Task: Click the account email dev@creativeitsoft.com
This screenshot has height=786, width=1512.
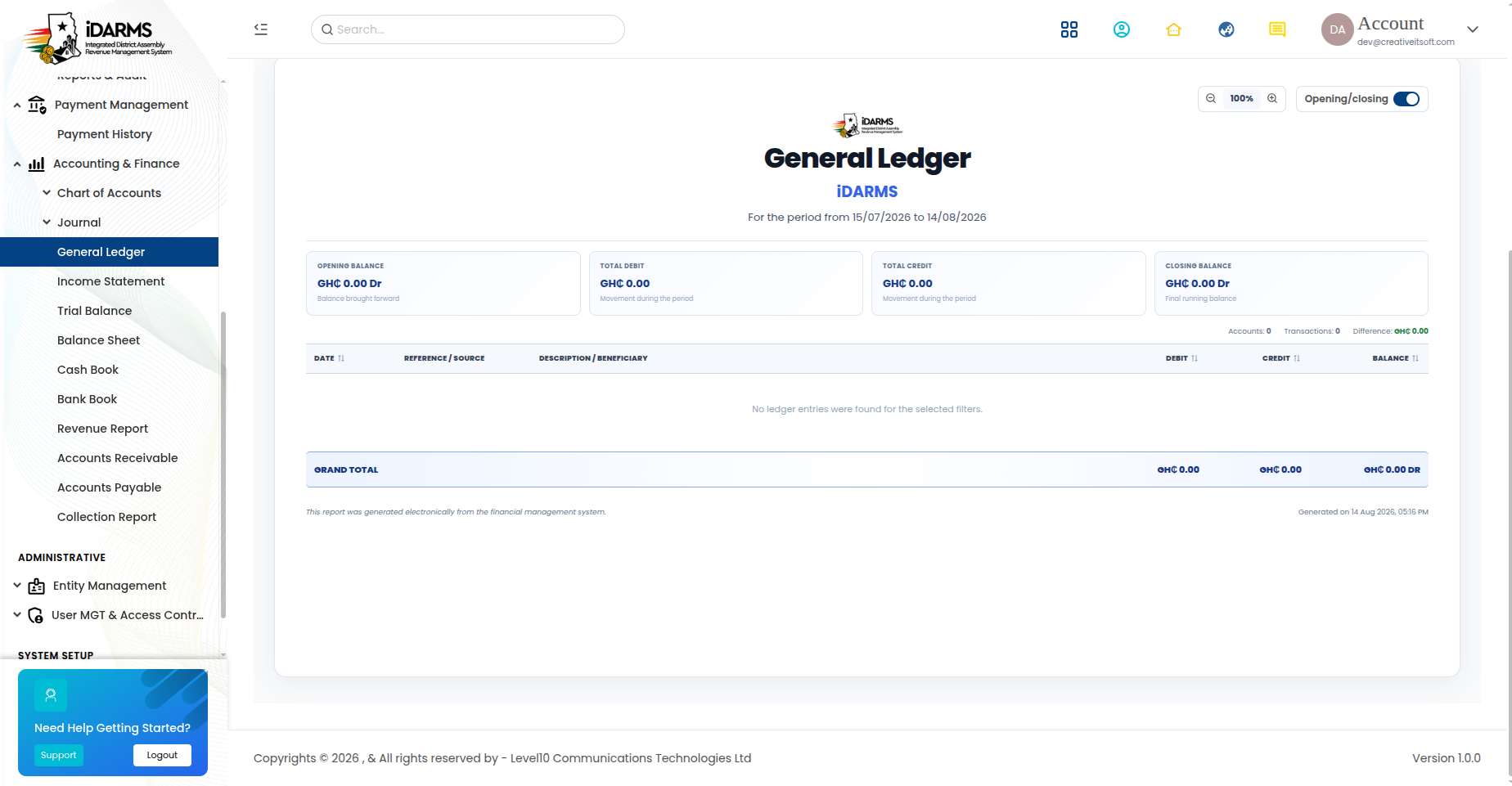Action: click(x=1406, y=42)
